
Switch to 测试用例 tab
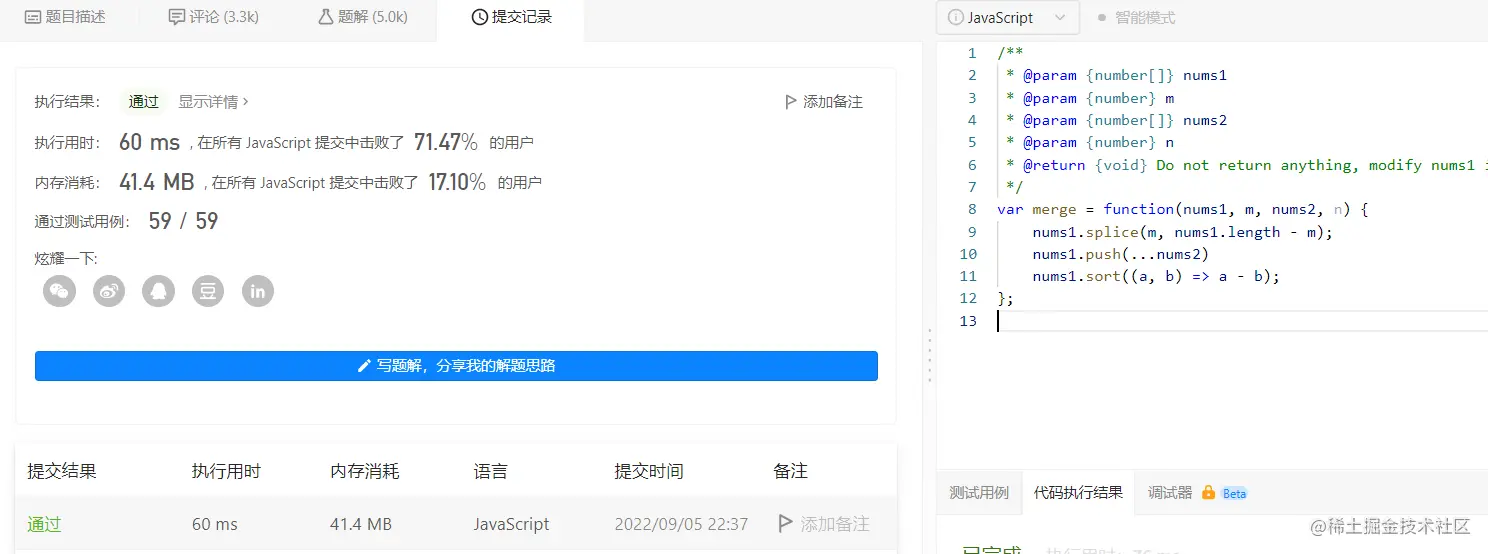click(979, 493)
